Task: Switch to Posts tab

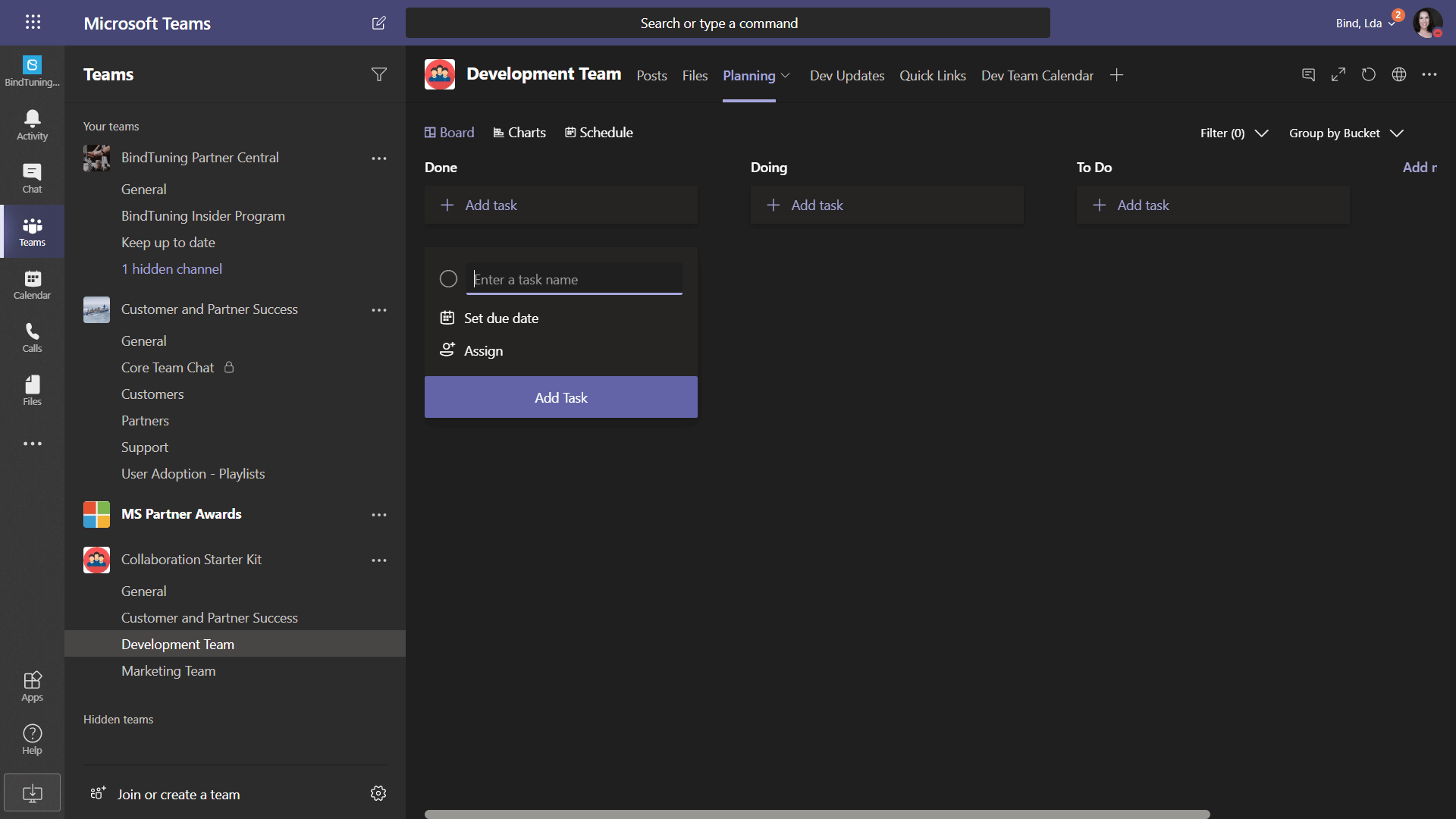Action: (x=651, y=76)
